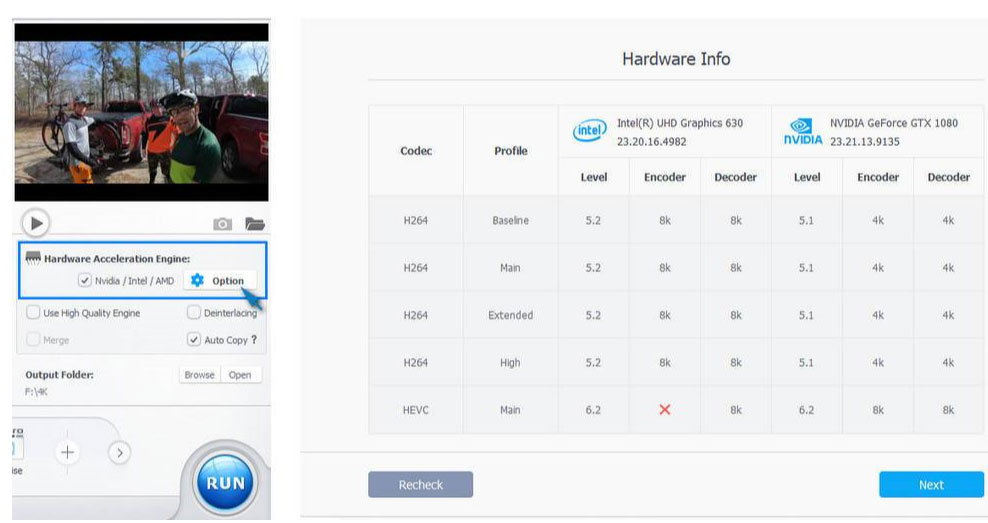Click the Recheck button
988x523 pixels.
click(x=420, y=485)
